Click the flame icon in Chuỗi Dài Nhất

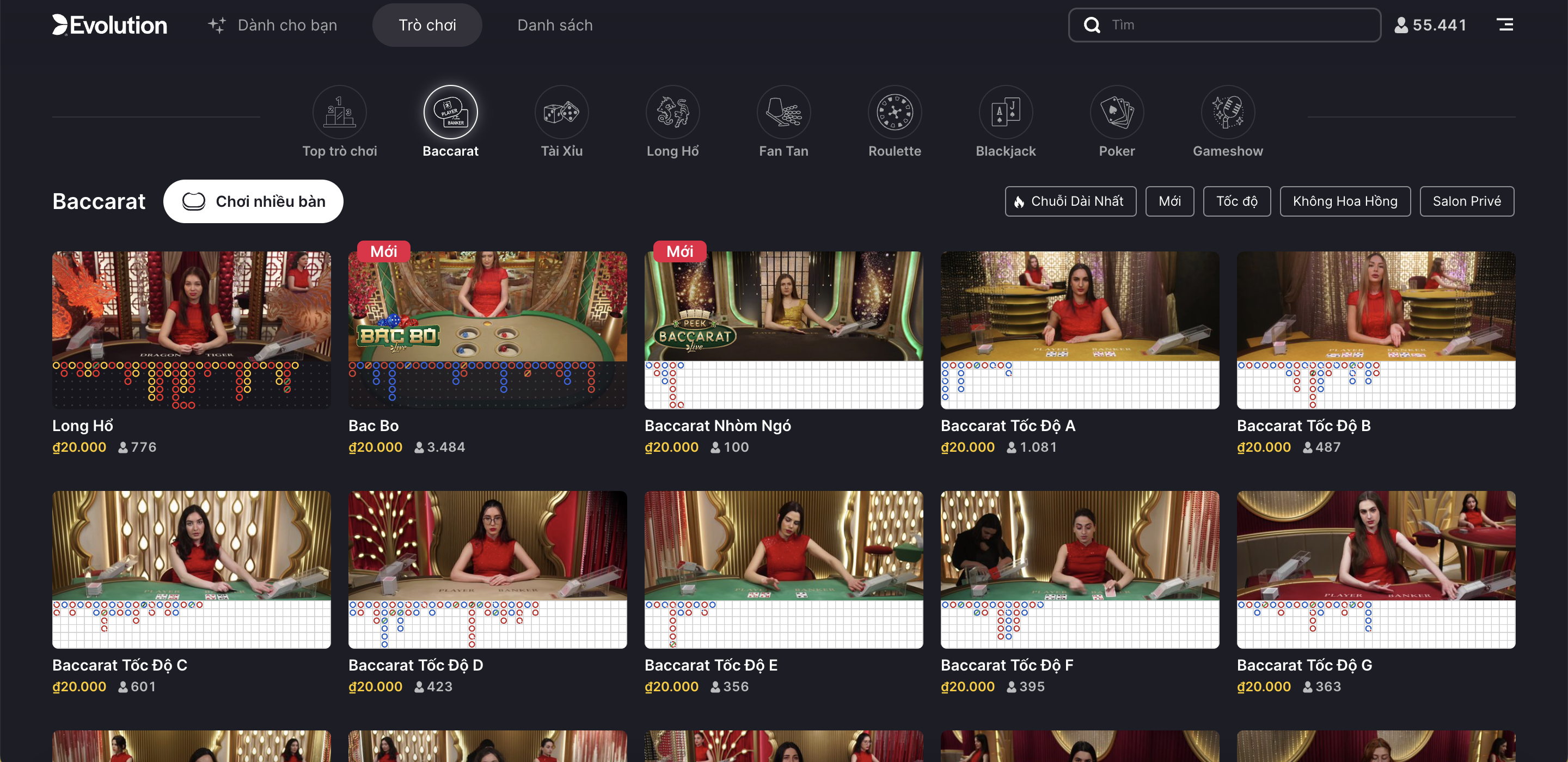(x=1019, y=201)
